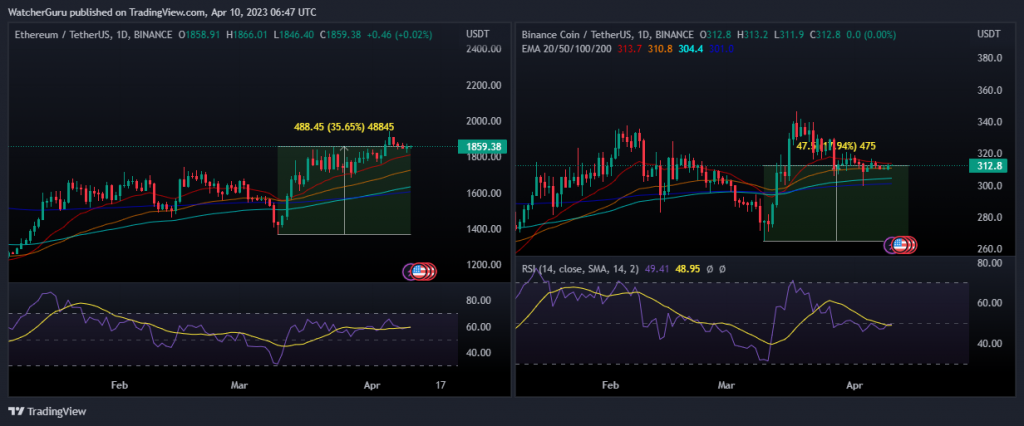Click 380.0 on the Binance price axis
Screen dimensions: 1024x426
[x=990, y=58]
